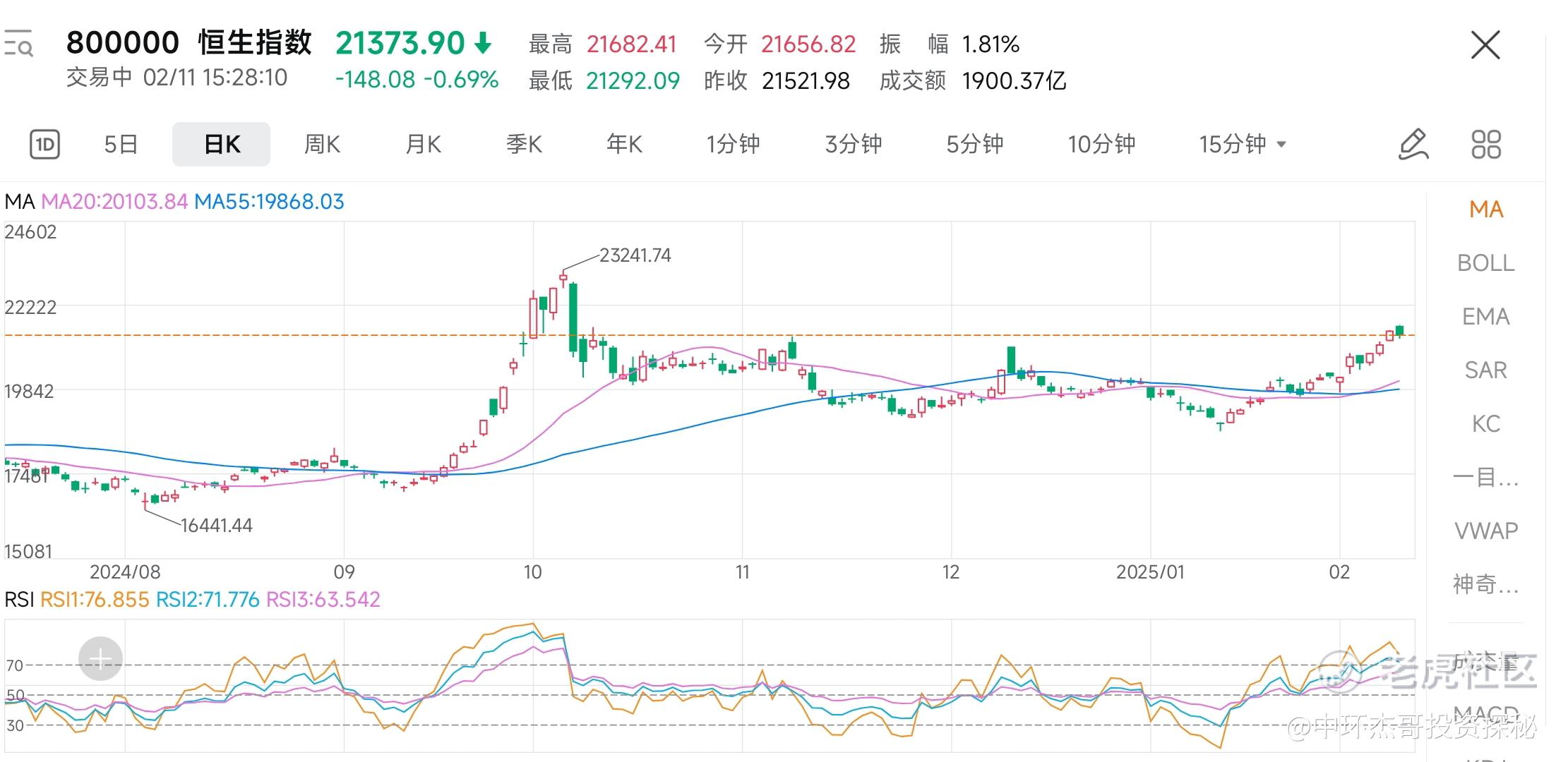Click the 23241.74 high price marker
Image resolution: width=1568 pixels, height=762 pixels.
635,255
